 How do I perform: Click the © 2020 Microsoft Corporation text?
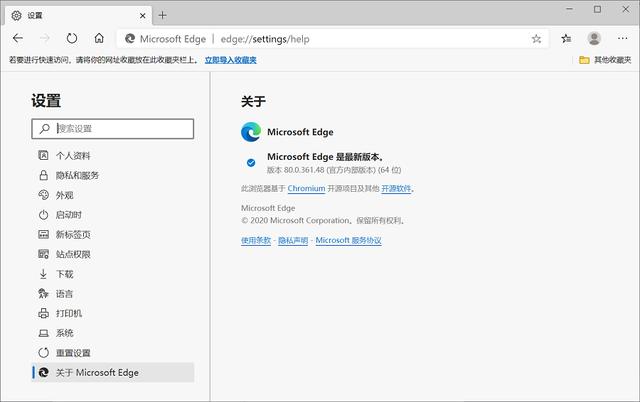pos(322,221)
